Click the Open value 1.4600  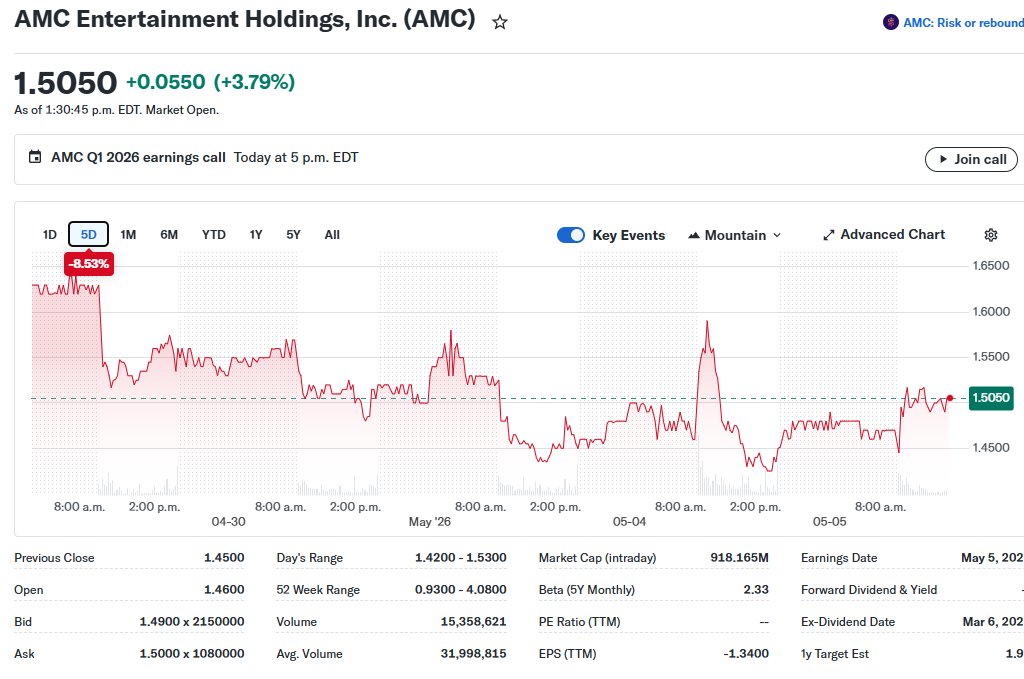pos(224,590)
